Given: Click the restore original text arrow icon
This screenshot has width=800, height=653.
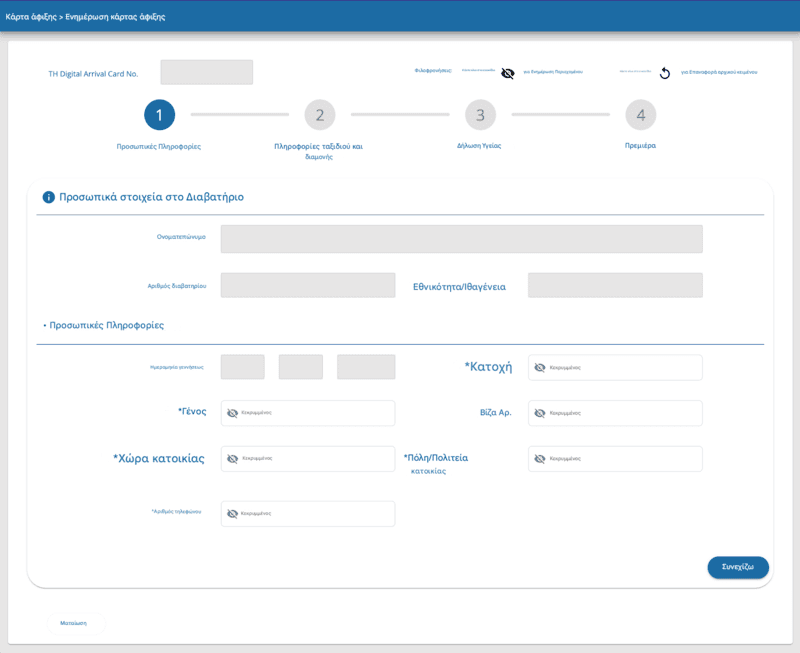Looking at the screenshot, I should click(664, 73).
